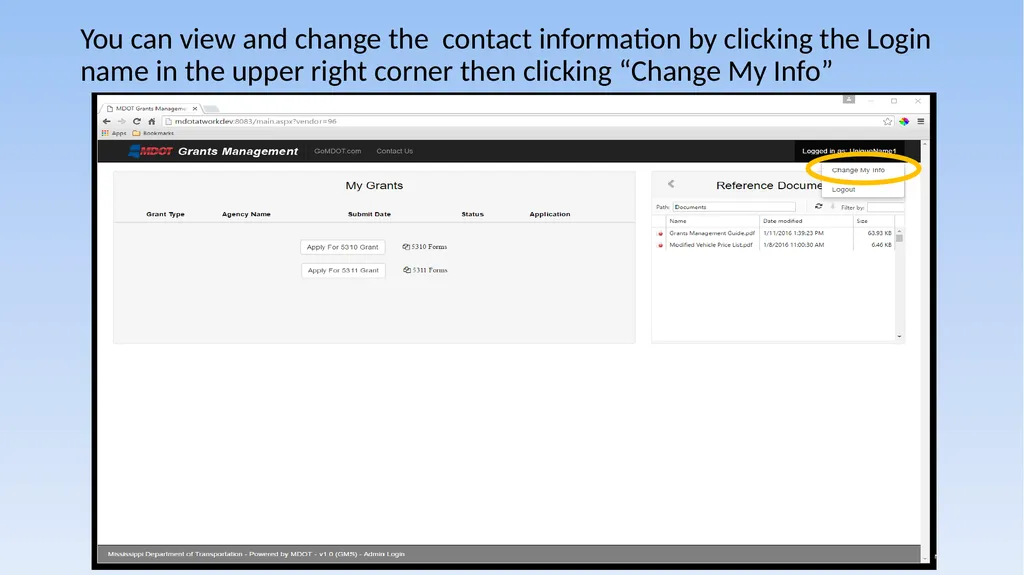Click Apply For 5310 Grant button
Screen dimensions: 1024x575
pyautogui.click(x=342, y=247)
